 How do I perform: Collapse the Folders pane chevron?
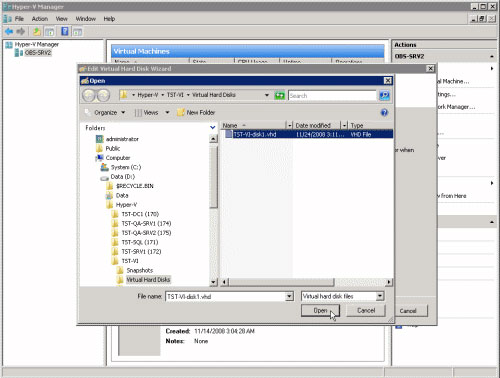pos(213,128)
